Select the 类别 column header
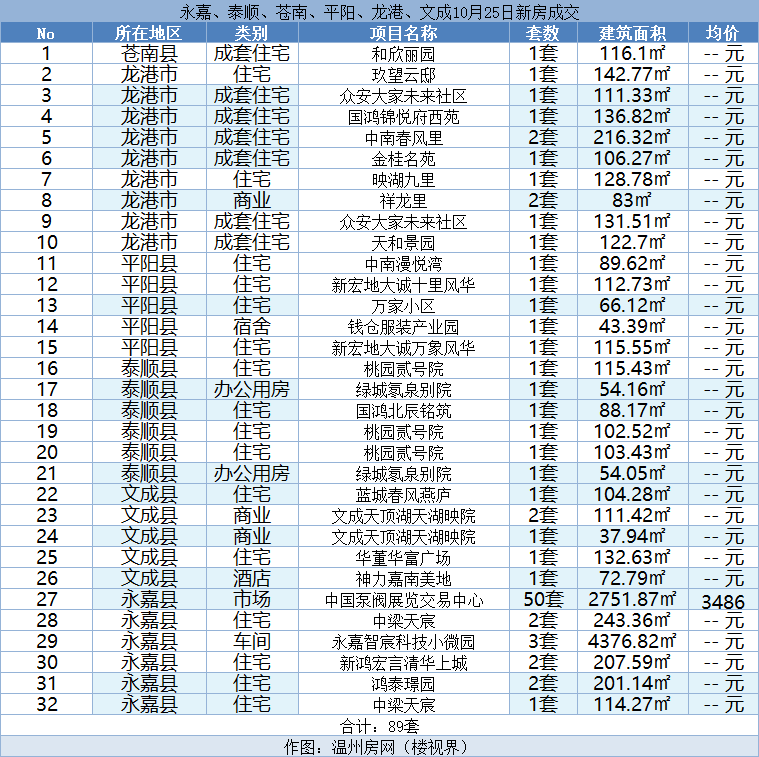Viewport: 759px width, 757px height. [251, 32]
